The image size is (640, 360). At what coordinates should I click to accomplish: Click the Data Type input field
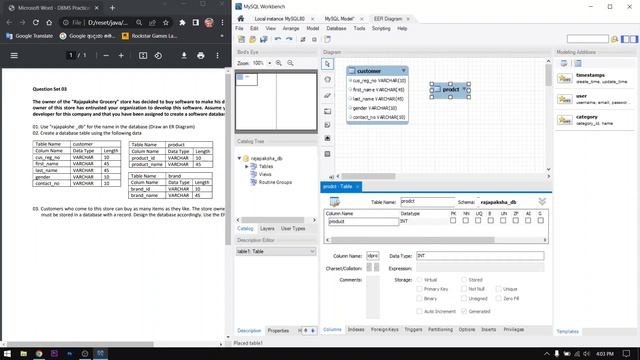480,256
